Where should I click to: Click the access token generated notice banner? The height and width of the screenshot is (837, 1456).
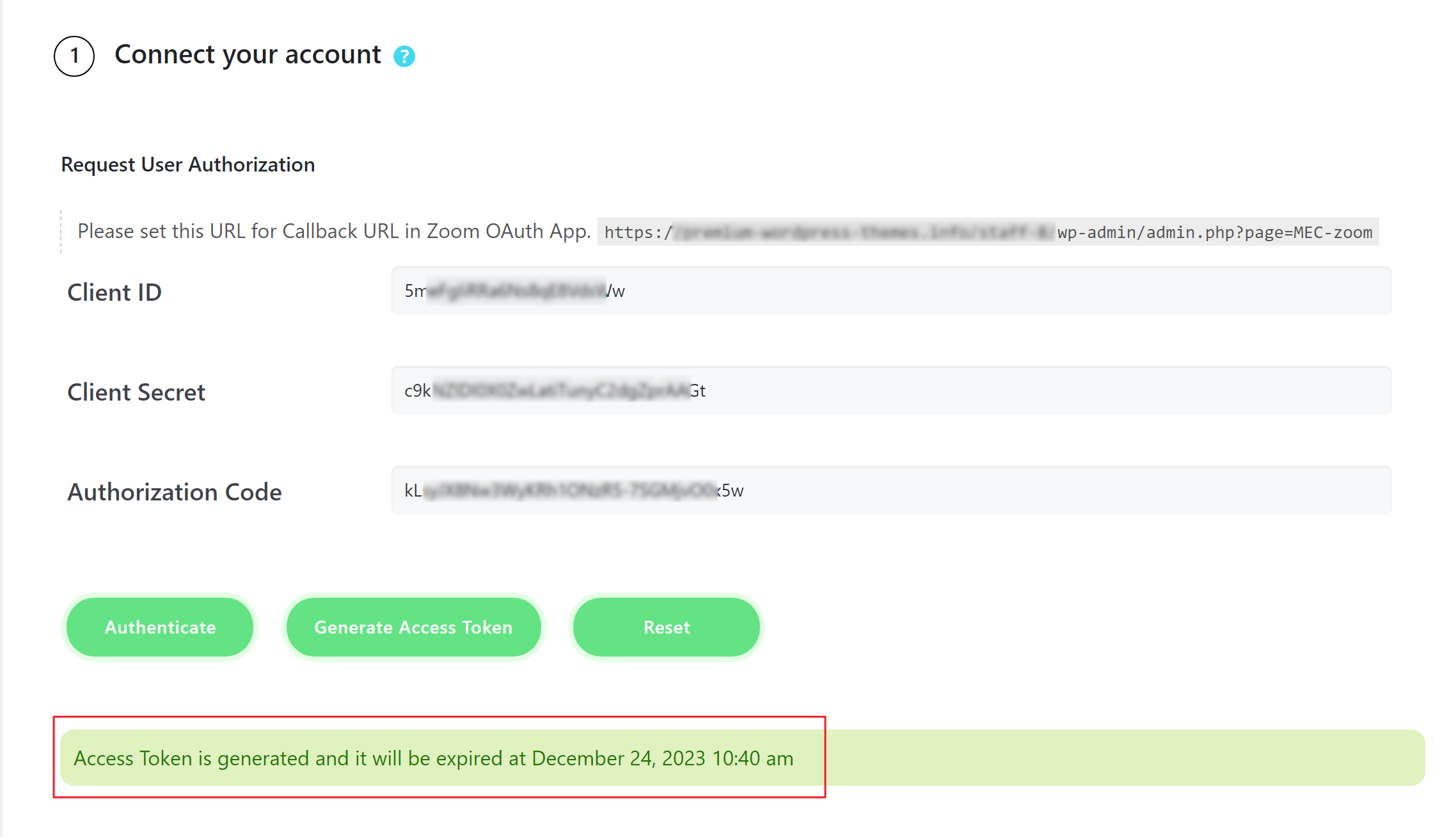[x=742, y=758]
